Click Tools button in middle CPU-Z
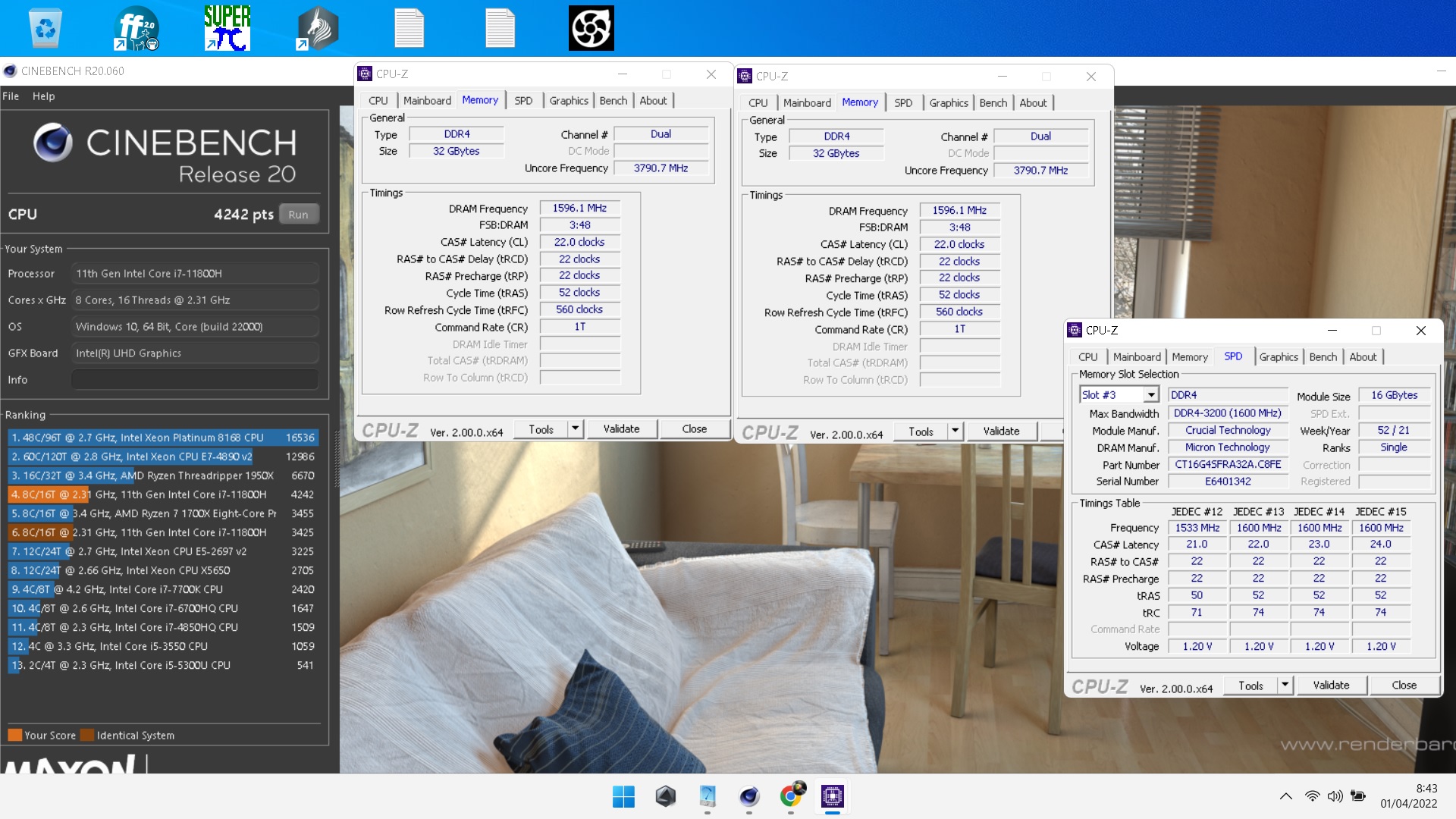The width and height of the screenshot is (1456, 819). pos(921,431)
